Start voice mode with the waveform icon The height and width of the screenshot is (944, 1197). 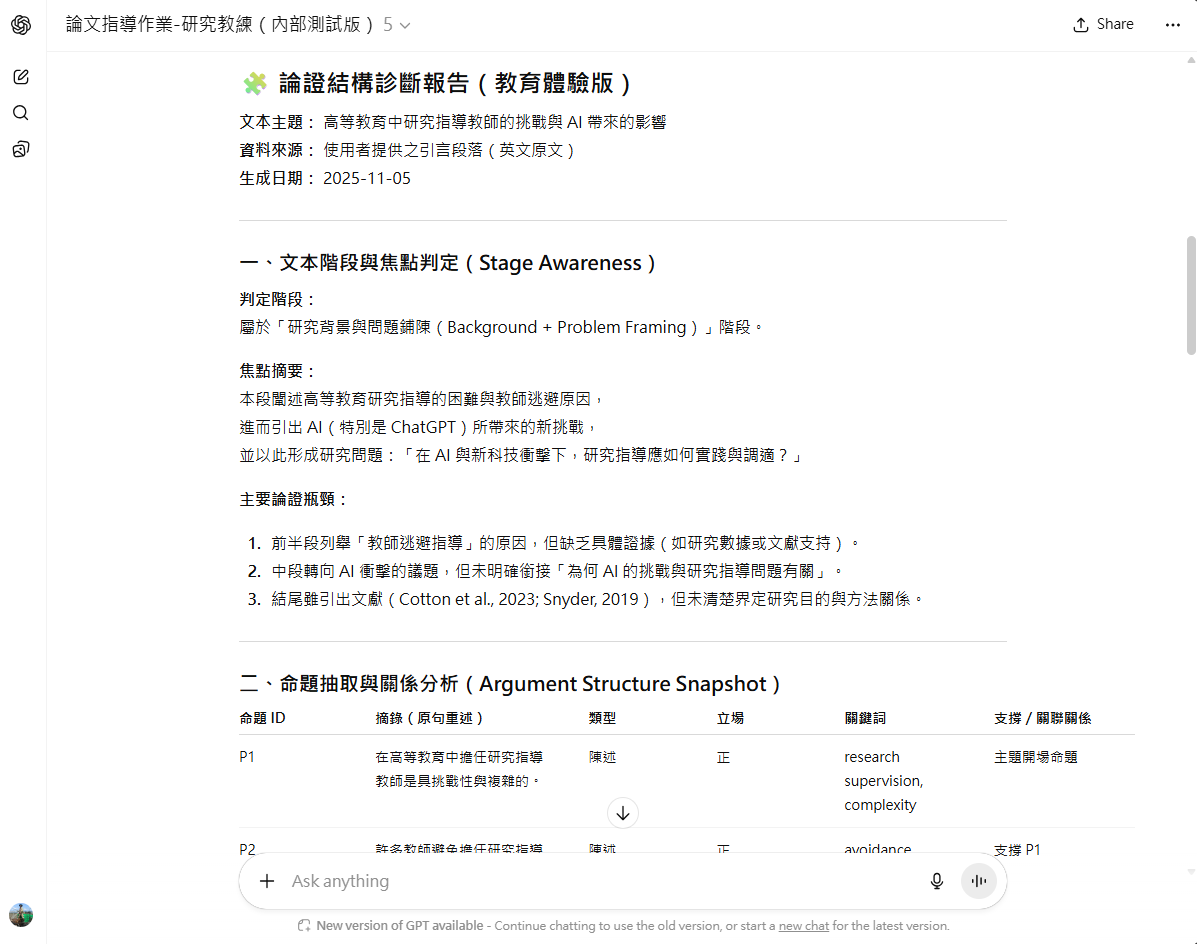(x=979, y=881)
